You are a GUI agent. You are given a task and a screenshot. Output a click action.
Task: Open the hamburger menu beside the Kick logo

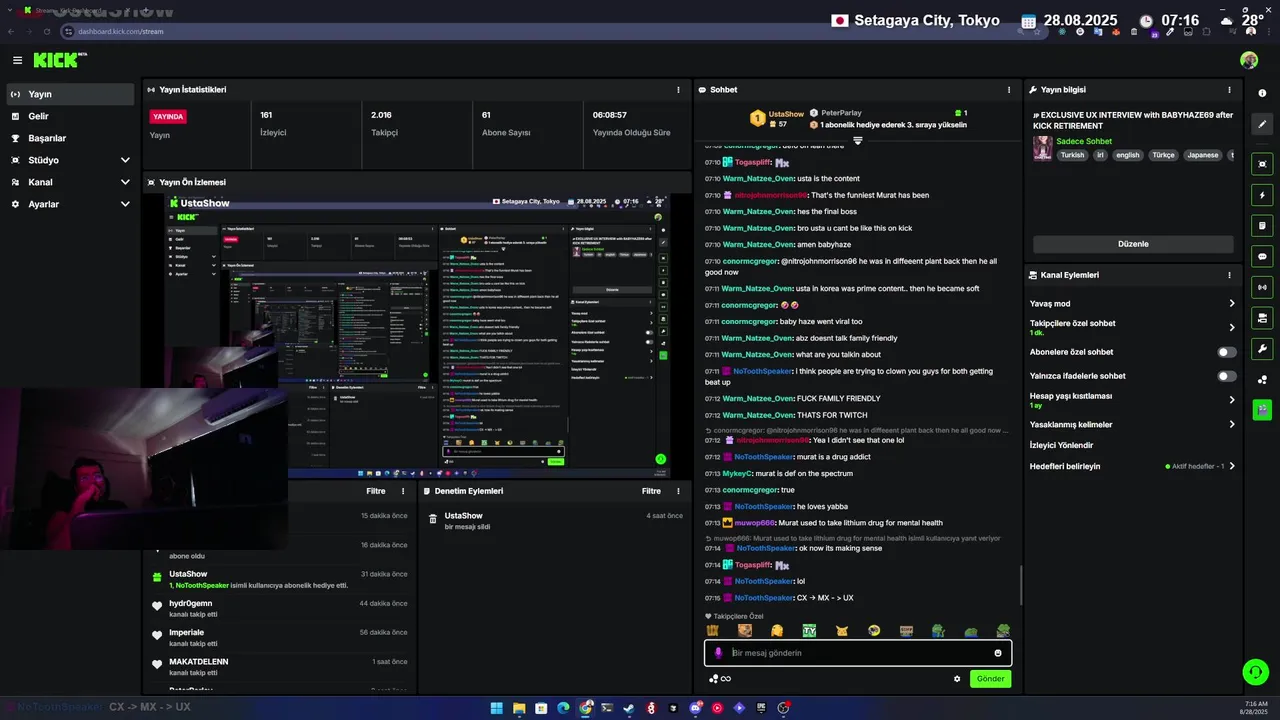[x=17, y=60]
